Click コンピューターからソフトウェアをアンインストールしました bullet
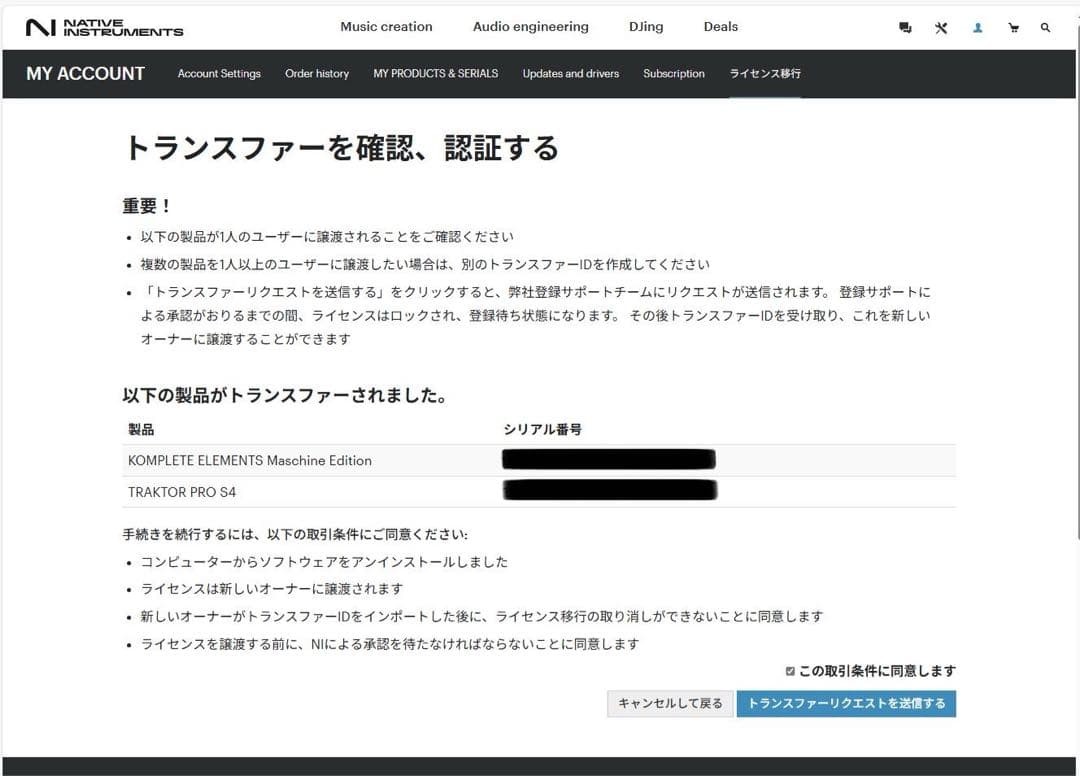This screenshot has height=776, width=1080. 324,562
